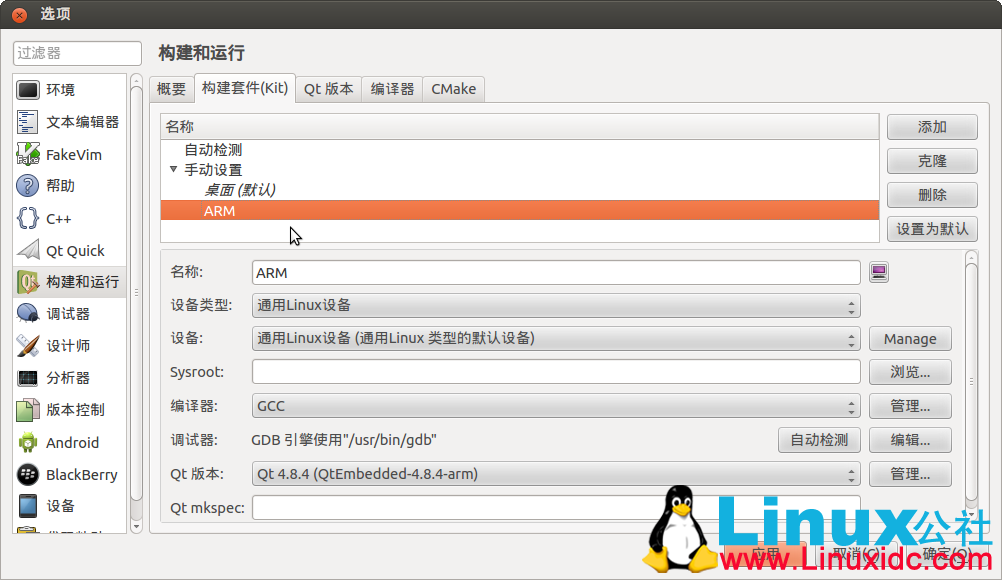Switch to the CMake tab
This screenshot has width=1002, height=580.
(x=453, y=89)
